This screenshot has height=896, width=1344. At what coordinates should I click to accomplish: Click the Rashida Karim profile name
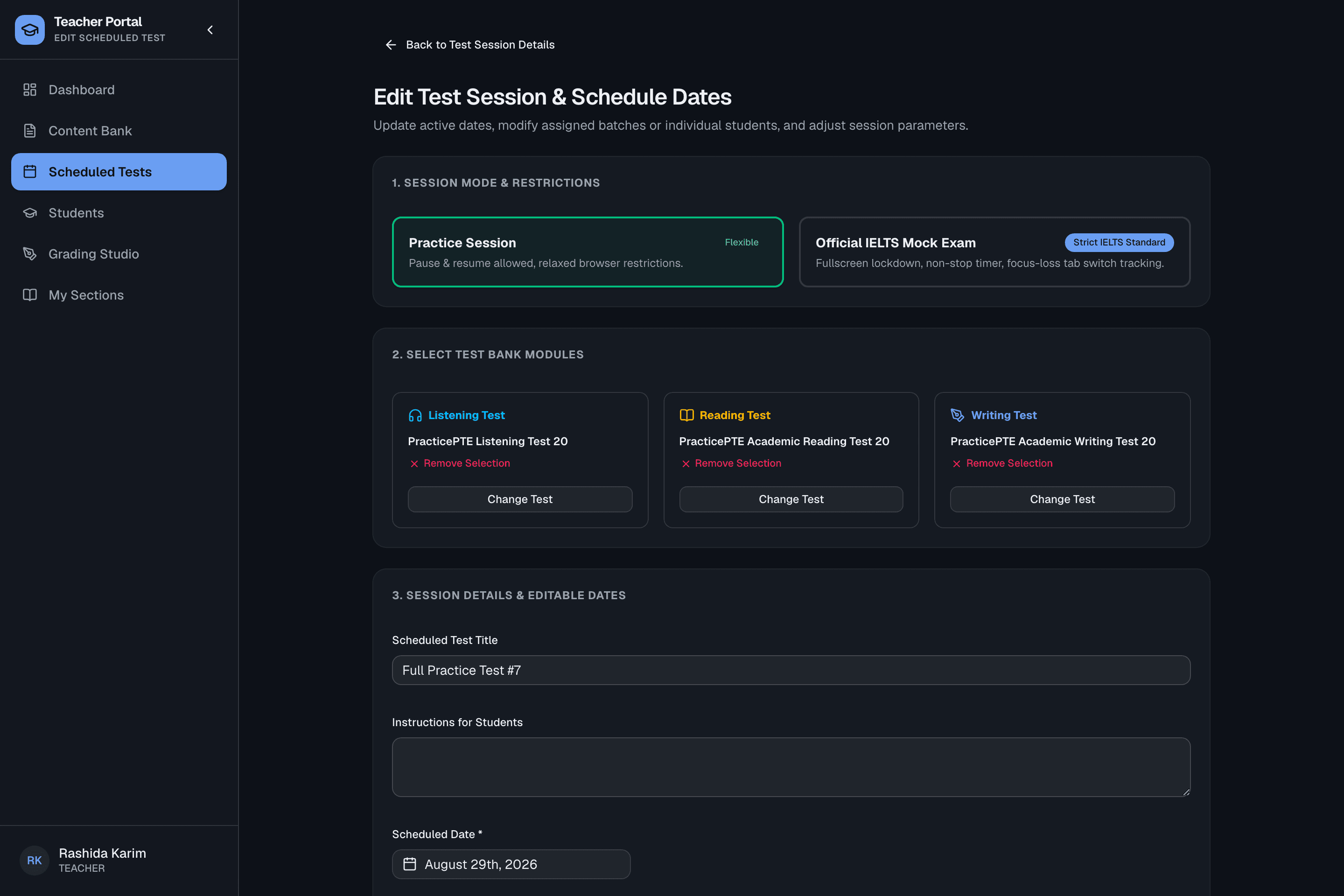pos(103,853)
